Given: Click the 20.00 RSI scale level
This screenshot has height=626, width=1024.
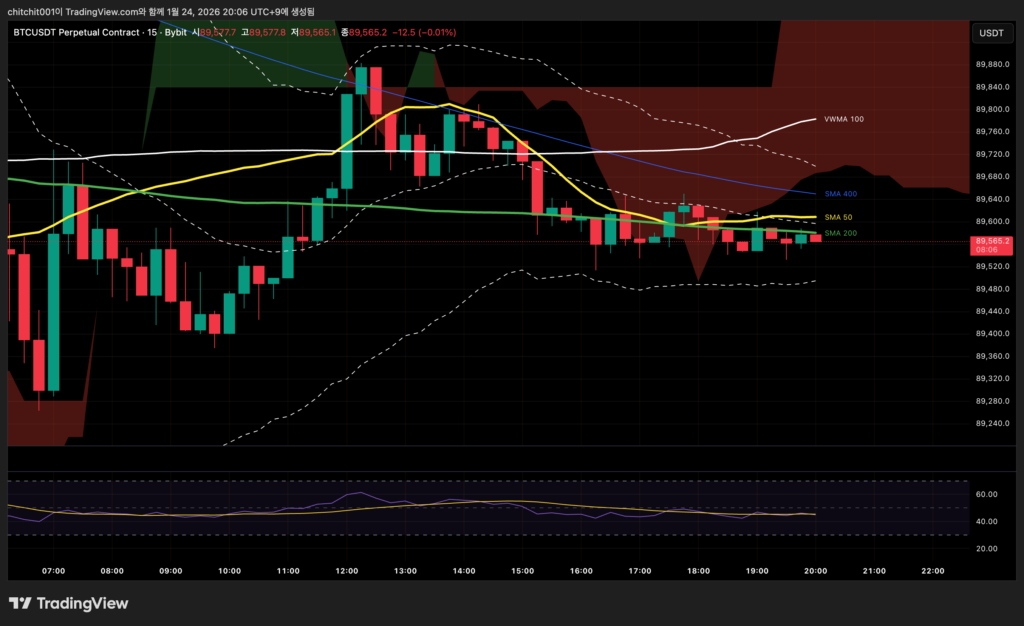Looking at the screenshot, I should (x=987, y=549).
